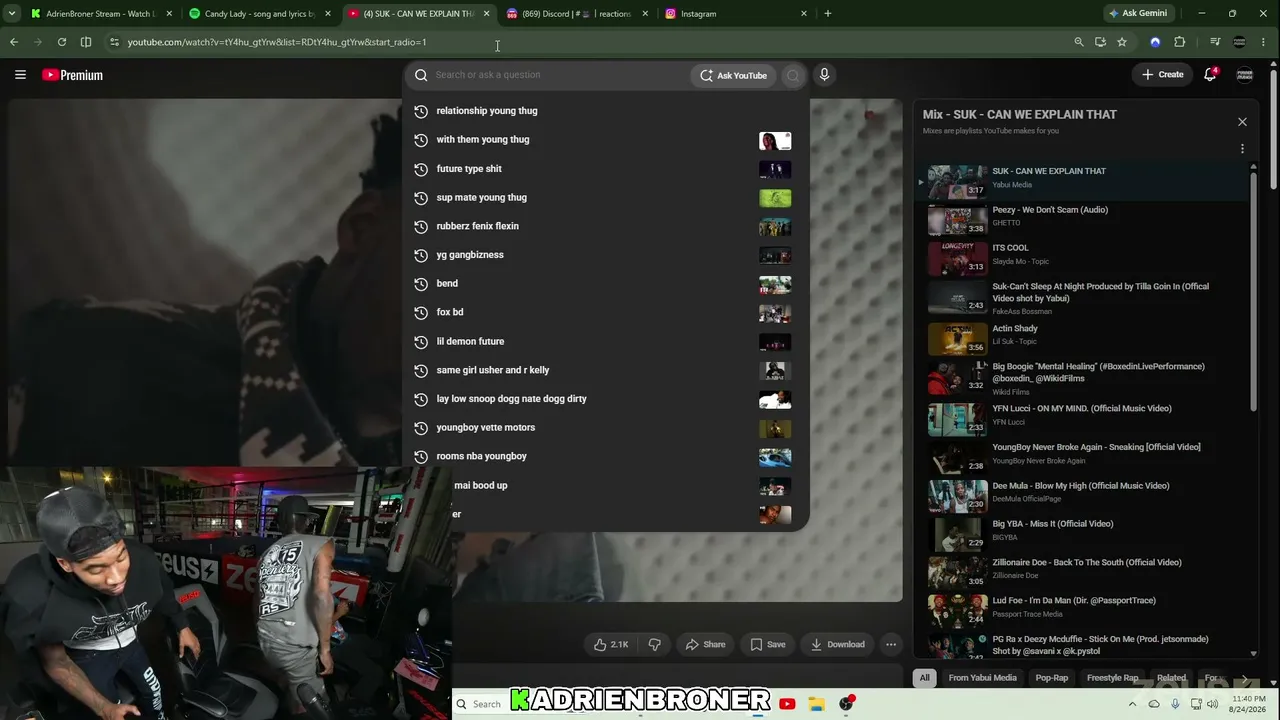Switch to the Candy Lady Spotify tab
The height and width of the screenshot is (720, 1280).
[260, 14]
